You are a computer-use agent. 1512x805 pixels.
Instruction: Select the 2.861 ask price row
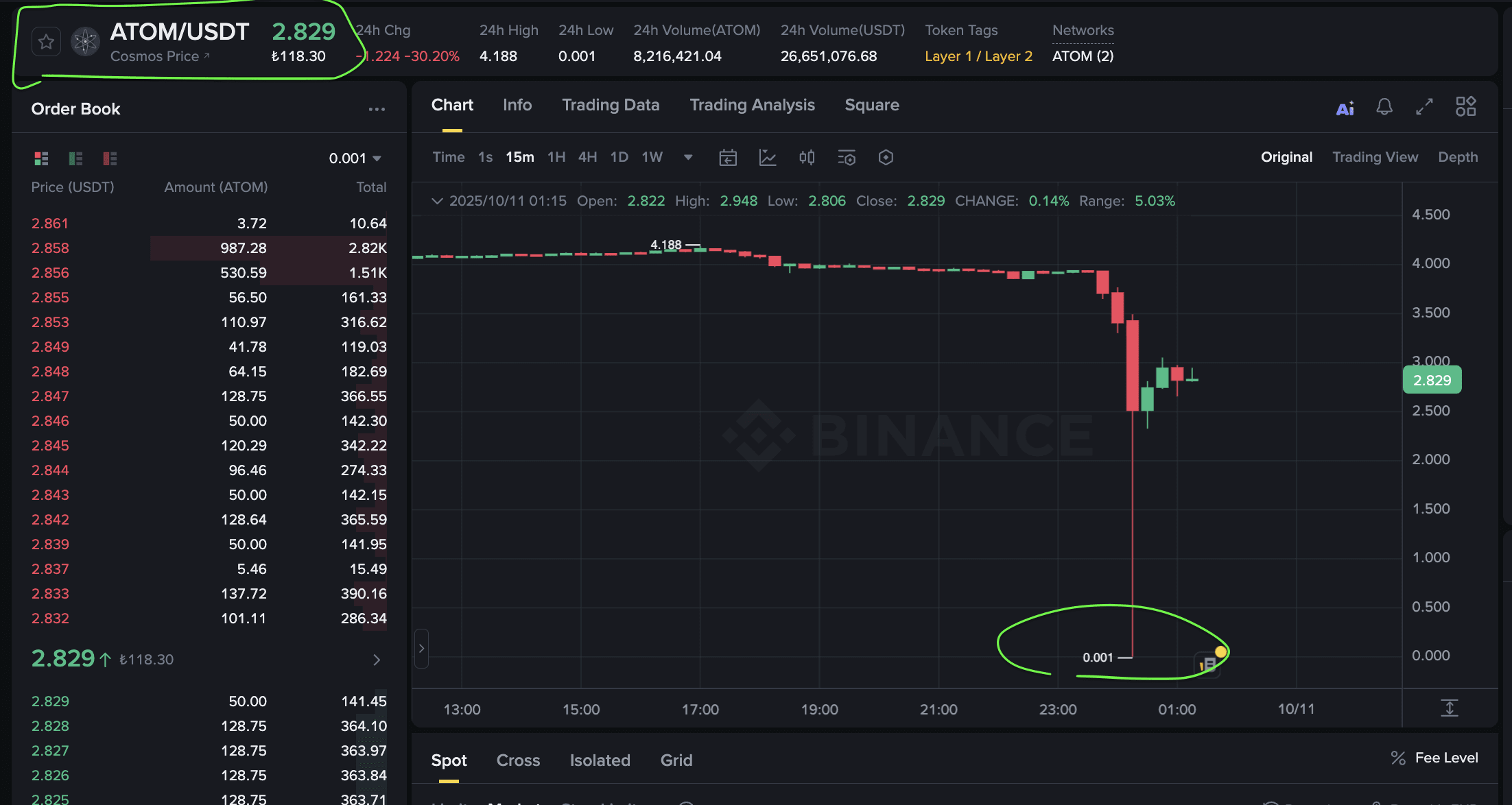tap(209, 224)
